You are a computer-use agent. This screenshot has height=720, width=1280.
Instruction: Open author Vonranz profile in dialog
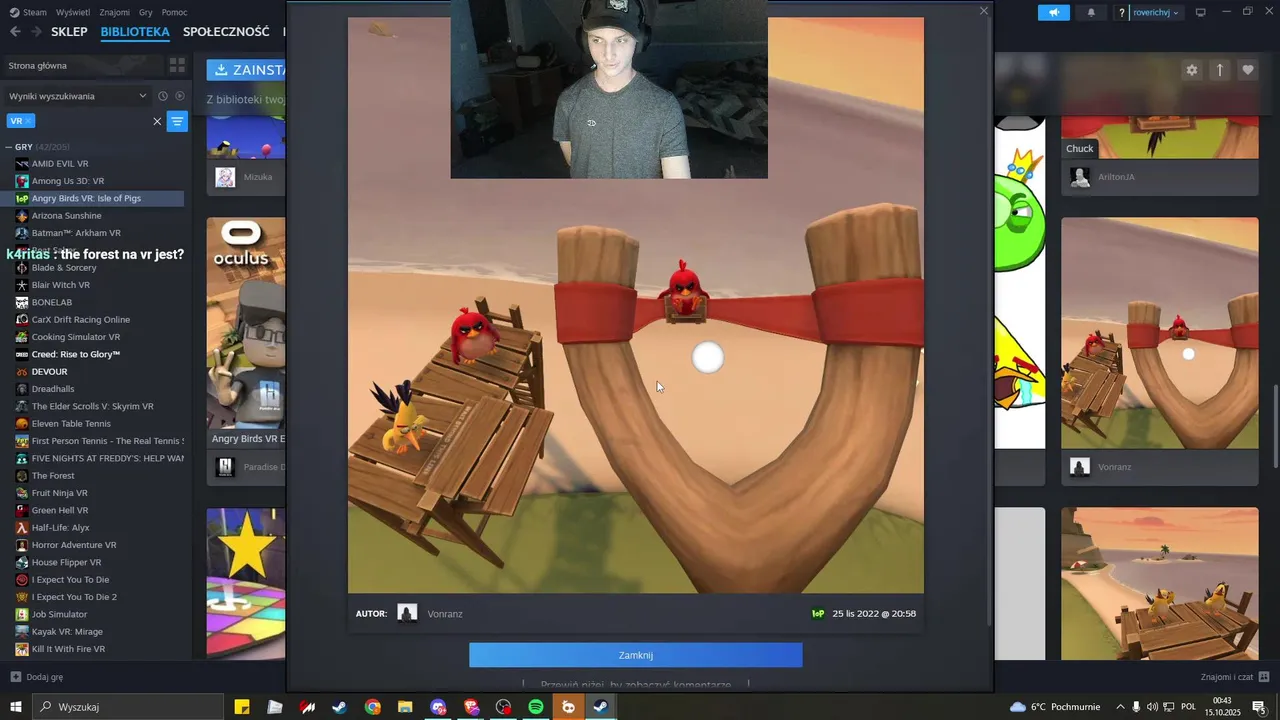445,614
